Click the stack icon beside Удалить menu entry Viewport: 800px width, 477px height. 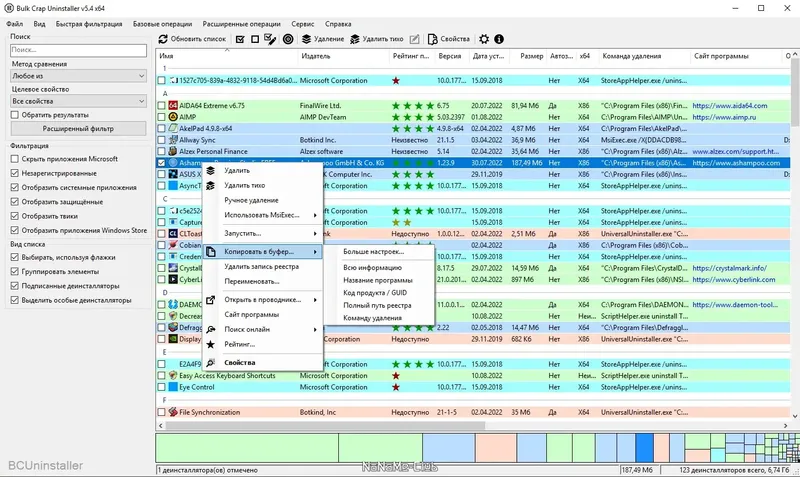210,171
